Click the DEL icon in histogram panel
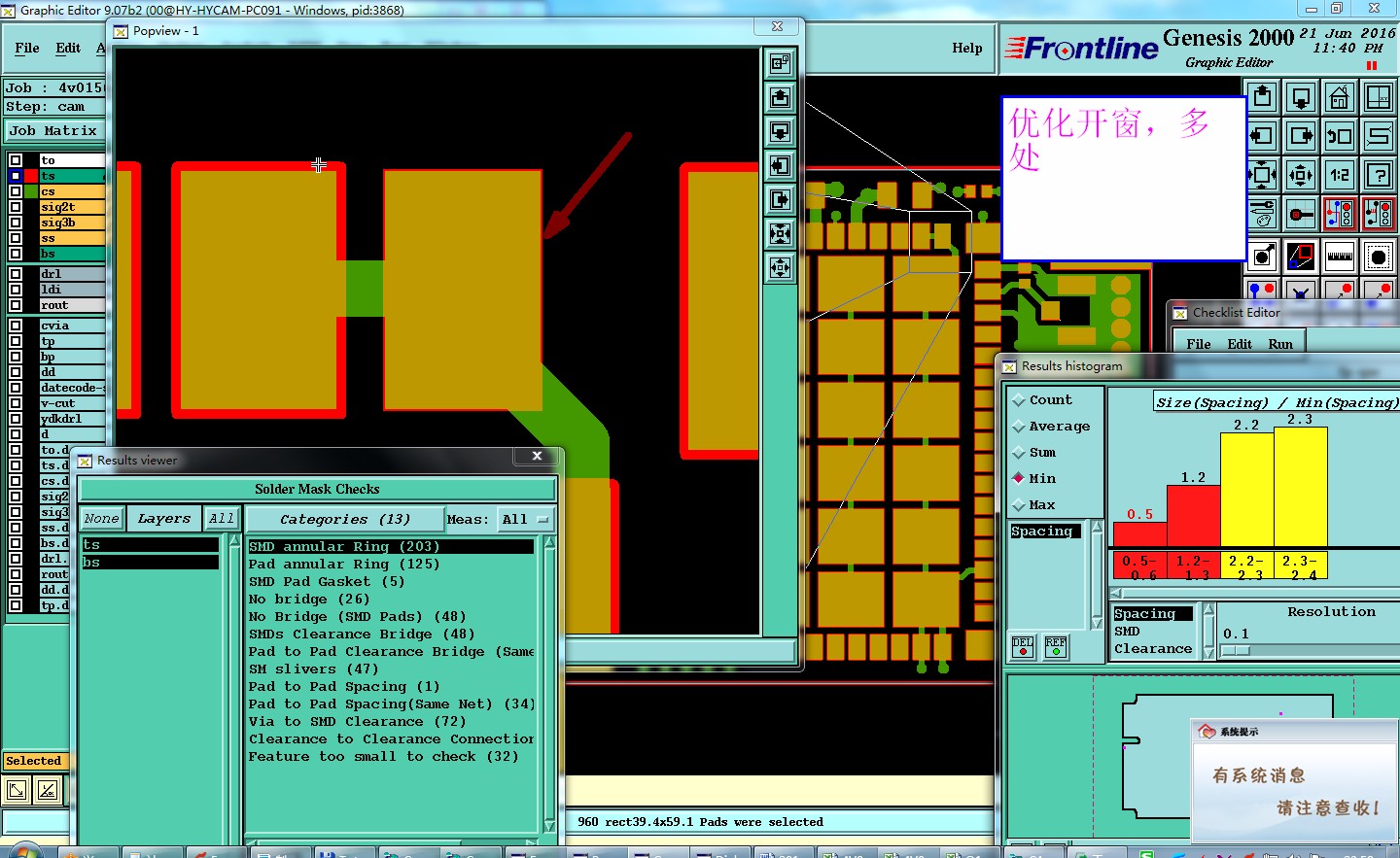1400x858 pixels. pyautogui.click(x=1023, y=647)
